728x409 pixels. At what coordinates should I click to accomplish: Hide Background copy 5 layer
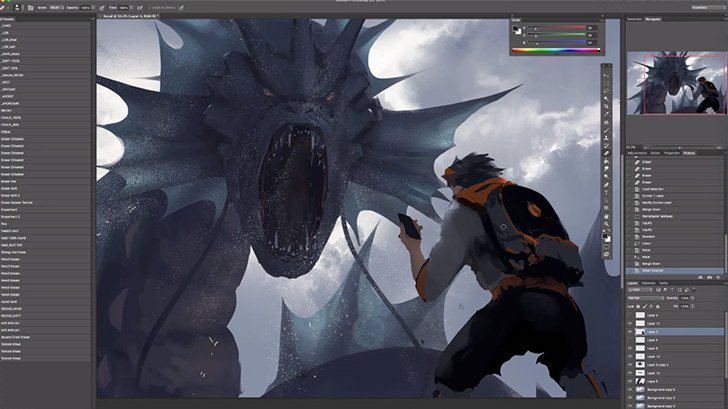pyautogui.click(x=630, y=398)
